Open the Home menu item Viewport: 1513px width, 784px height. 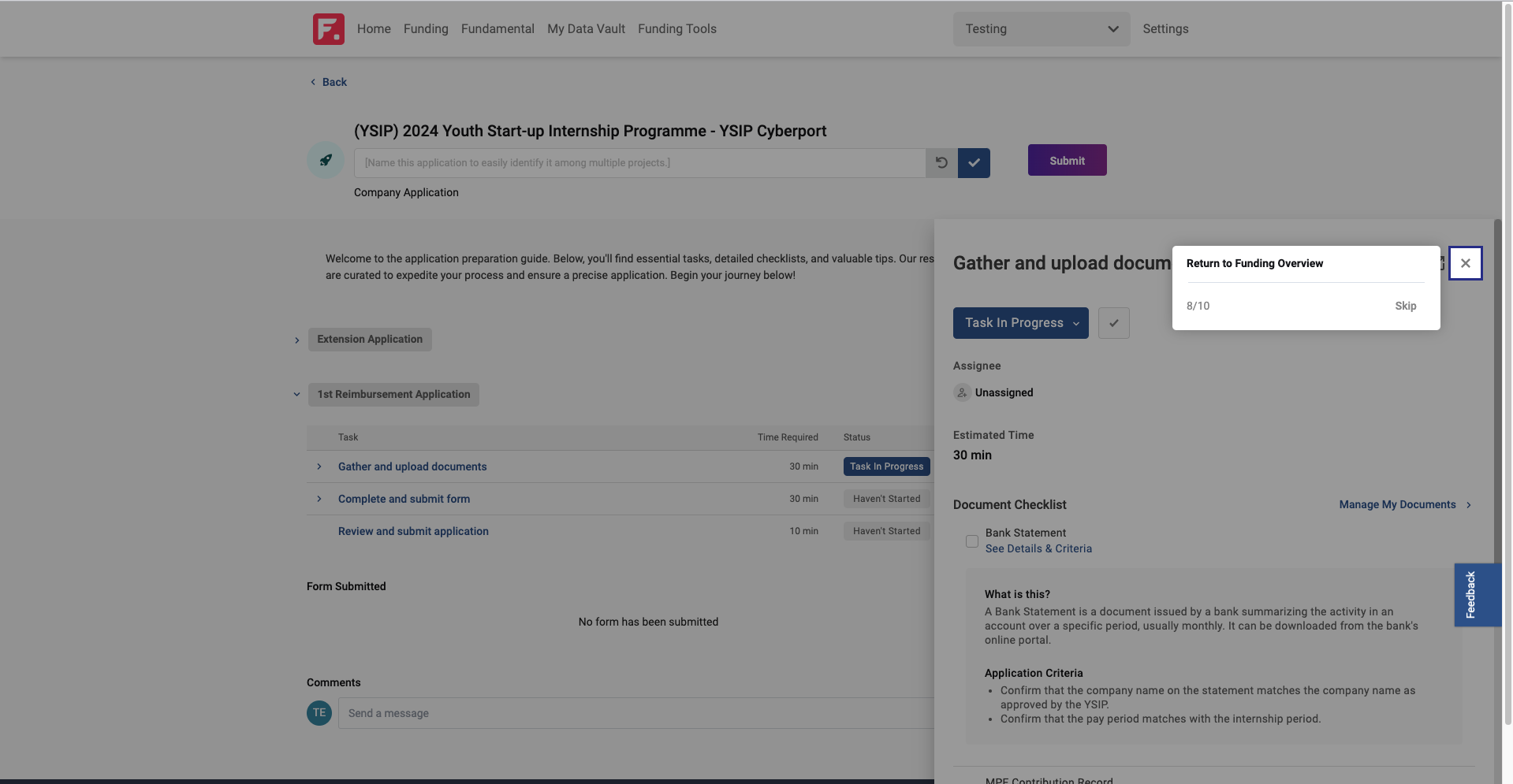click(x=374, y=29)
